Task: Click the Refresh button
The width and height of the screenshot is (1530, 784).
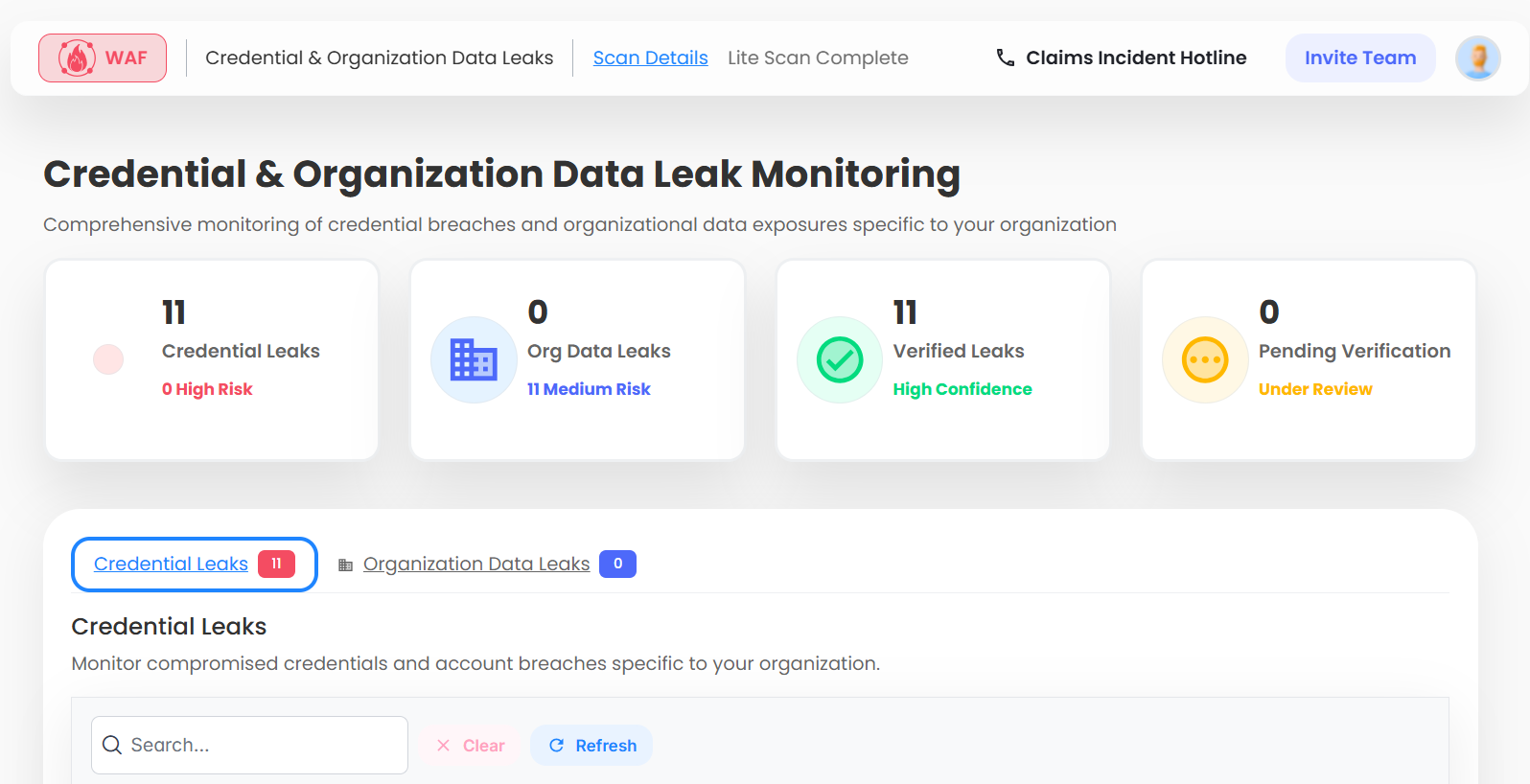Action: point(591,746)
